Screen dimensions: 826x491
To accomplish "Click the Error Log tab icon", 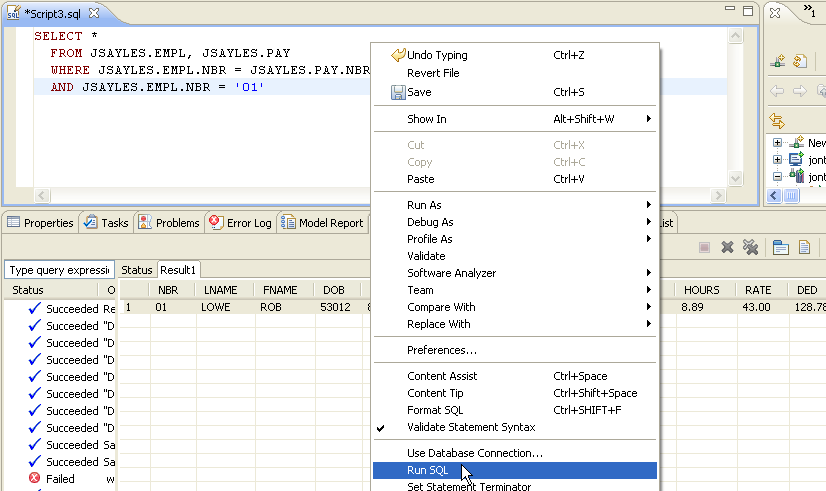I will (x=215, y=222).
